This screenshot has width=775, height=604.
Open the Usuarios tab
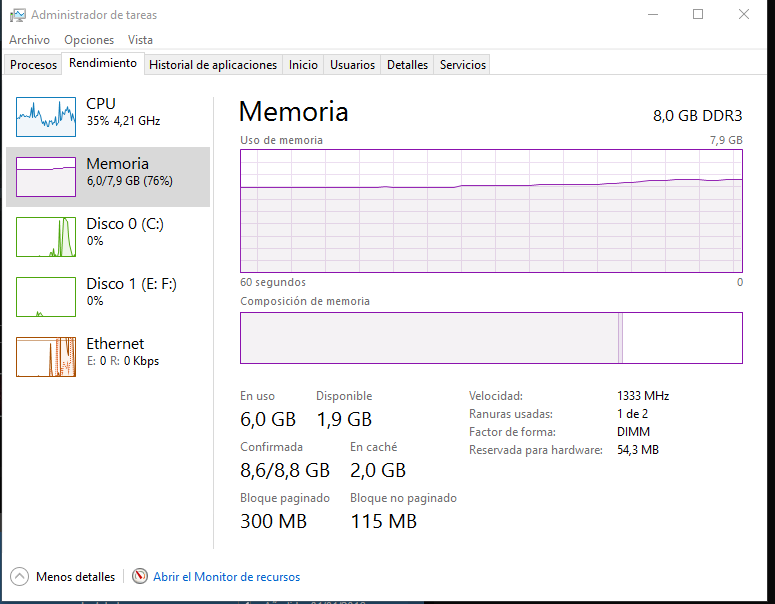(x=353, y=65)
